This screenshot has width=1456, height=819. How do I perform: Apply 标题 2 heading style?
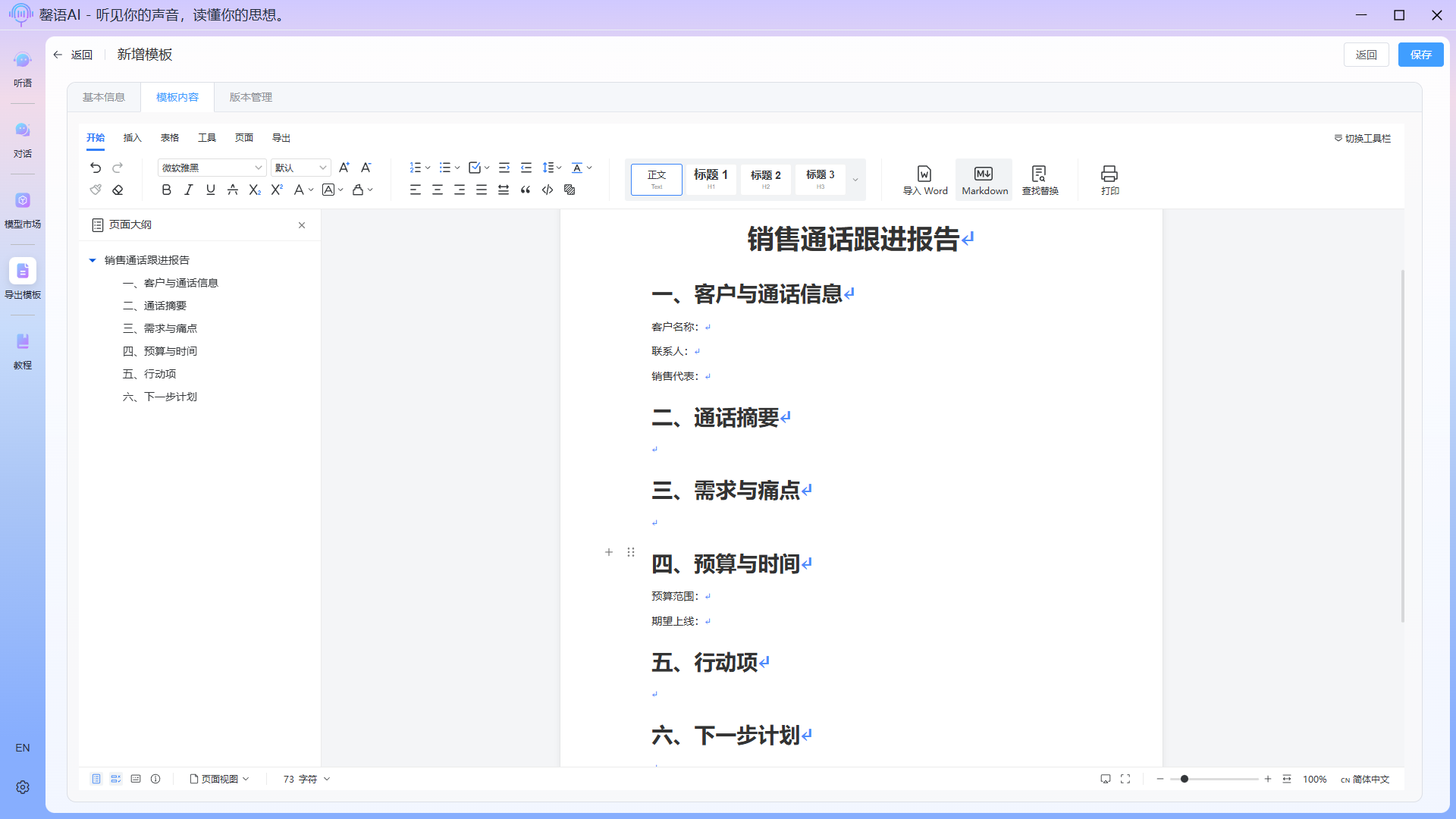766,180
